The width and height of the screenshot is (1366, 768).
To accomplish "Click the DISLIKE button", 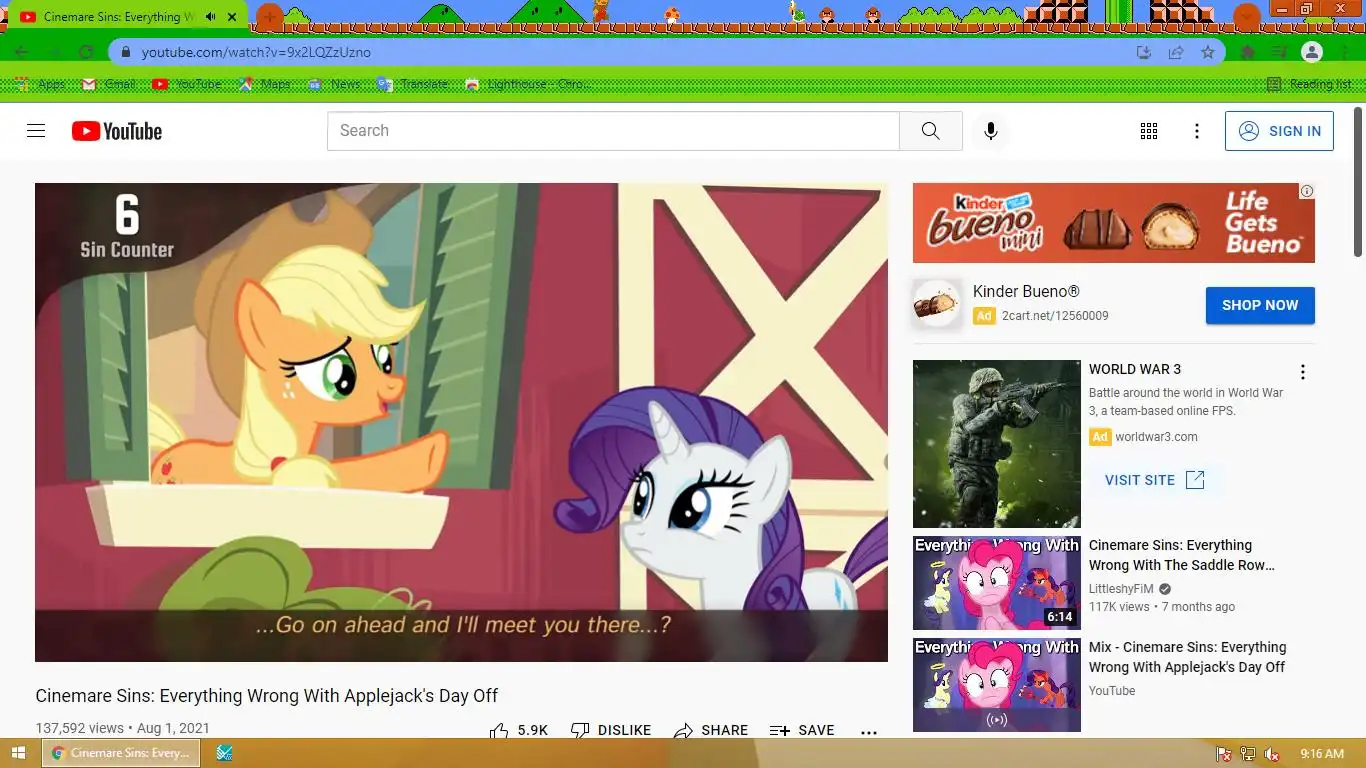I will 611,731.
